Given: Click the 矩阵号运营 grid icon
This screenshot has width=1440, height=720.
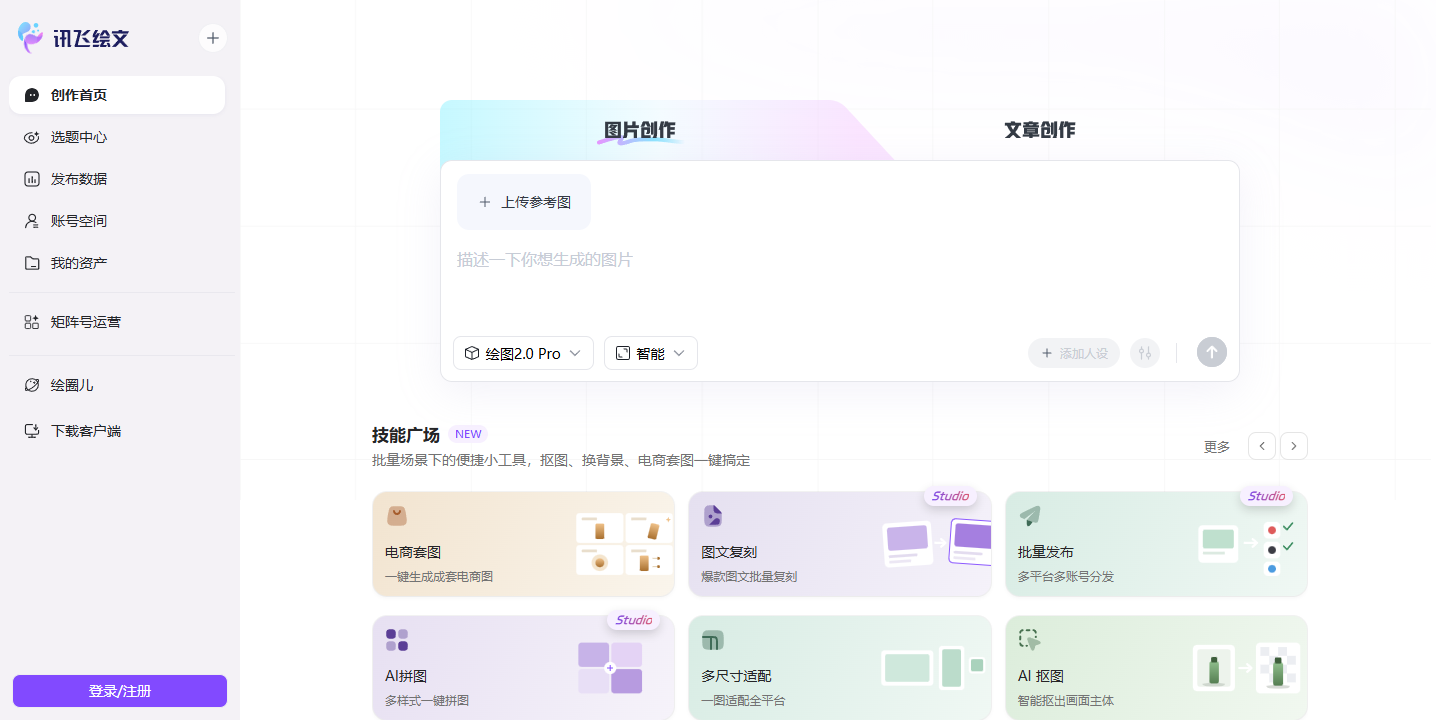Looking at the screenshot, I should coord(32,322).
